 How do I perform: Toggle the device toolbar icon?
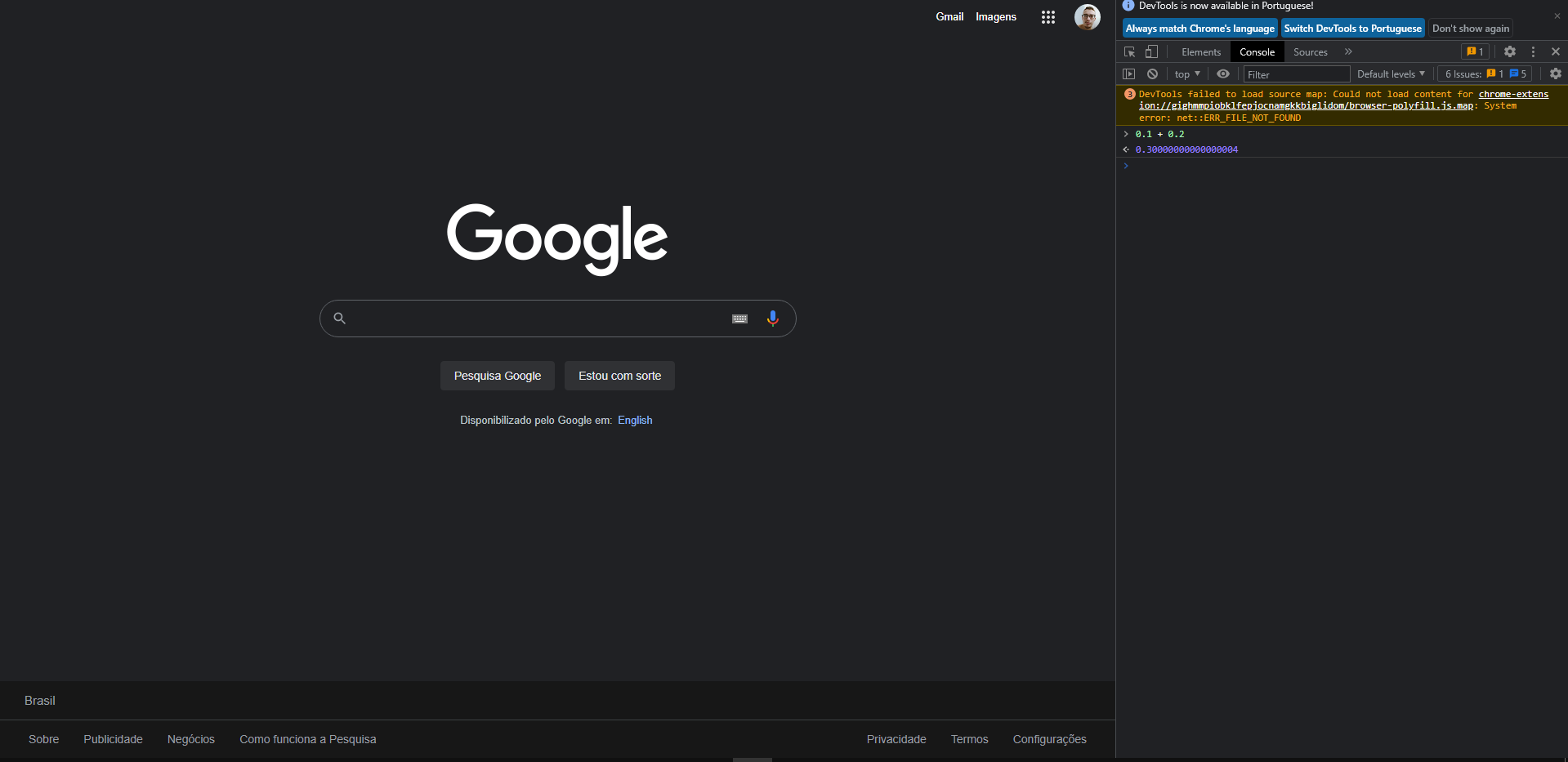click(x=1151, y=51)
